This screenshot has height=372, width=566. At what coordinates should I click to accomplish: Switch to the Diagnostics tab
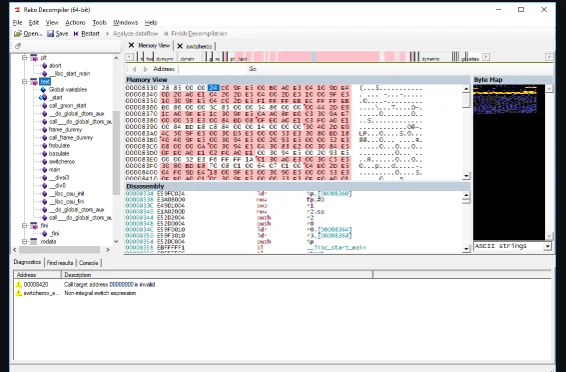27,262
